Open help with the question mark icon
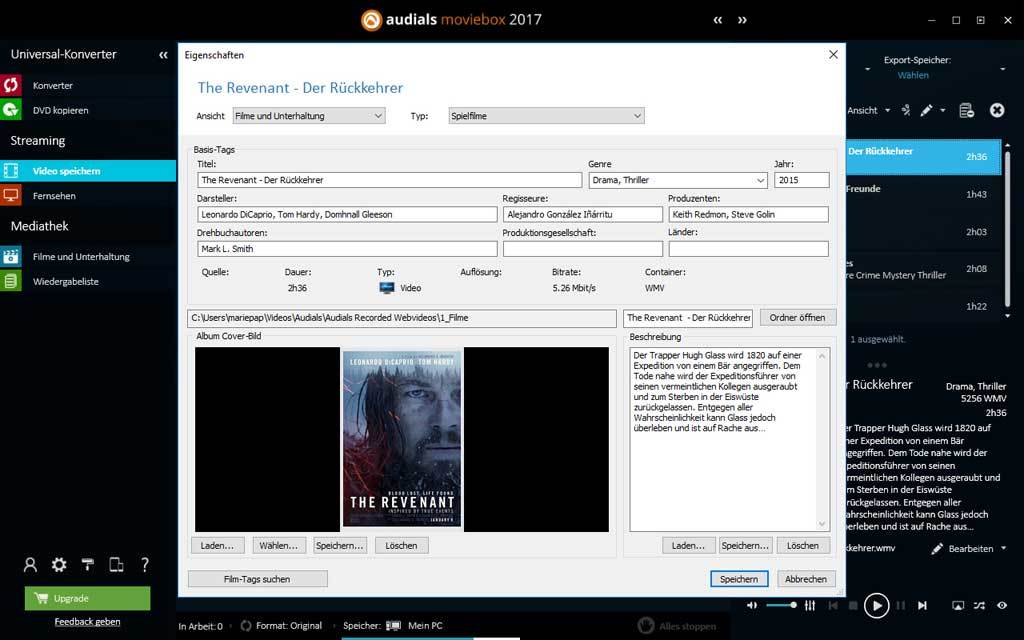 [145, 565]
